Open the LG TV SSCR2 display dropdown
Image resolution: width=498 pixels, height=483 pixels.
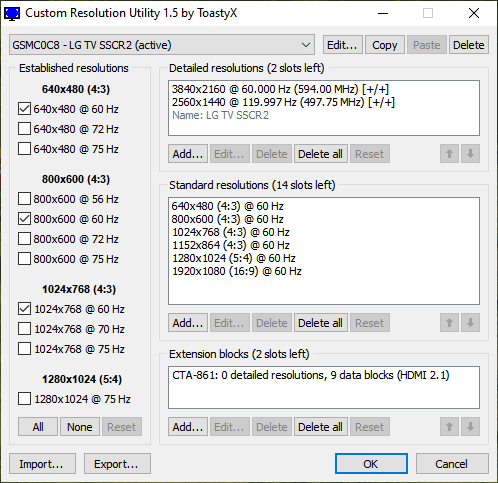[162, 45]
